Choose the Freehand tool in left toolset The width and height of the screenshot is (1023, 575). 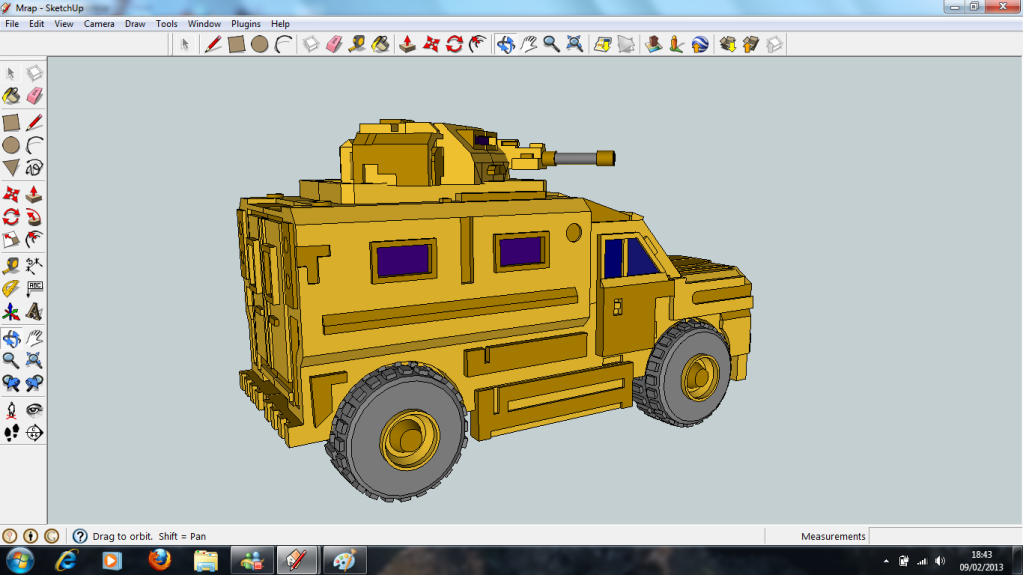pyautogui.click(x=34, y=168)
